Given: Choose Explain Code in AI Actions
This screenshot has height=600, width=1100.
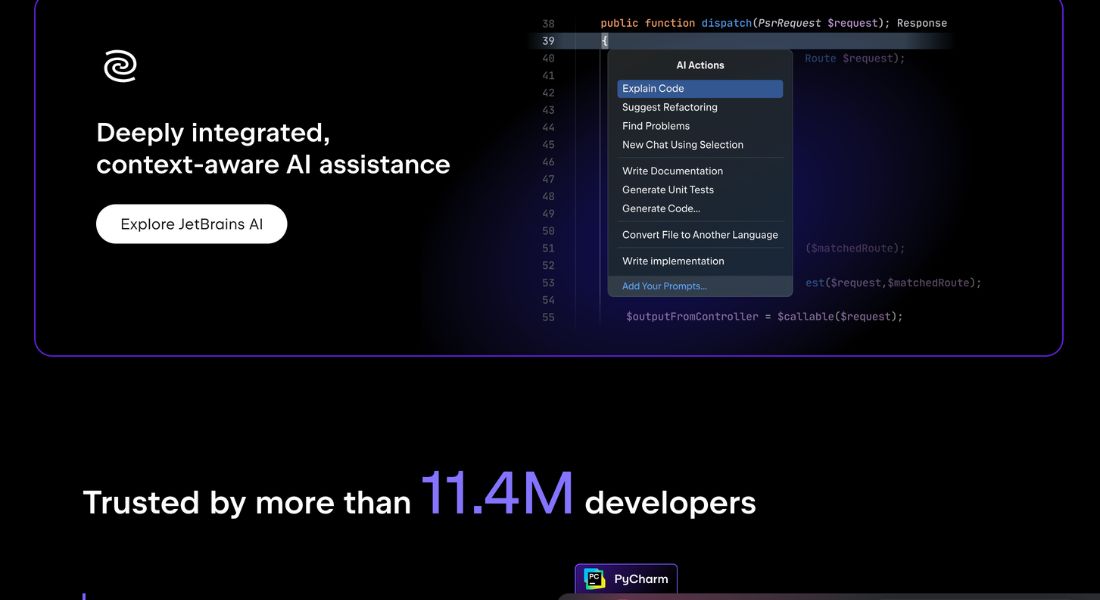Looking at the screenshot, I should point(699,88).
